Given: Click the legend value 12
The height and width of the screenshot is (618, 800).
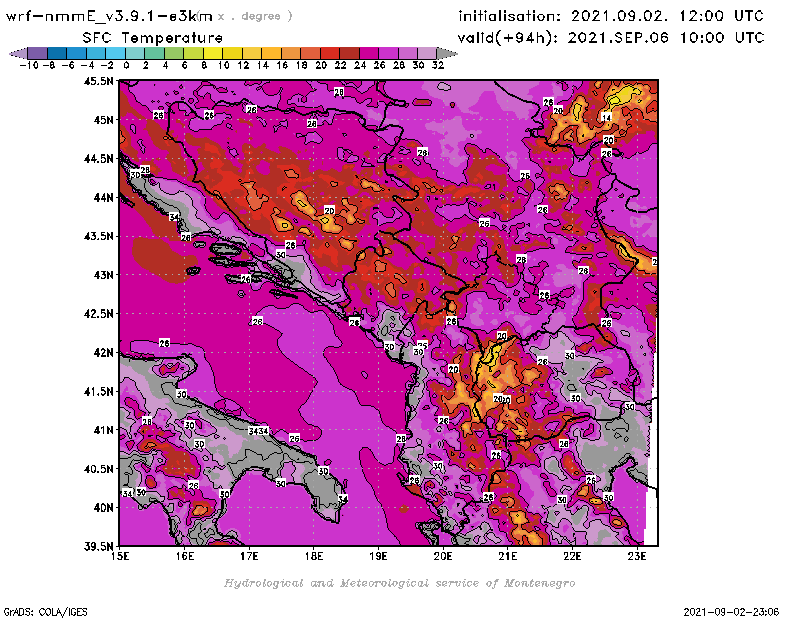Looking at the screenshot, I should coord(243,65).
